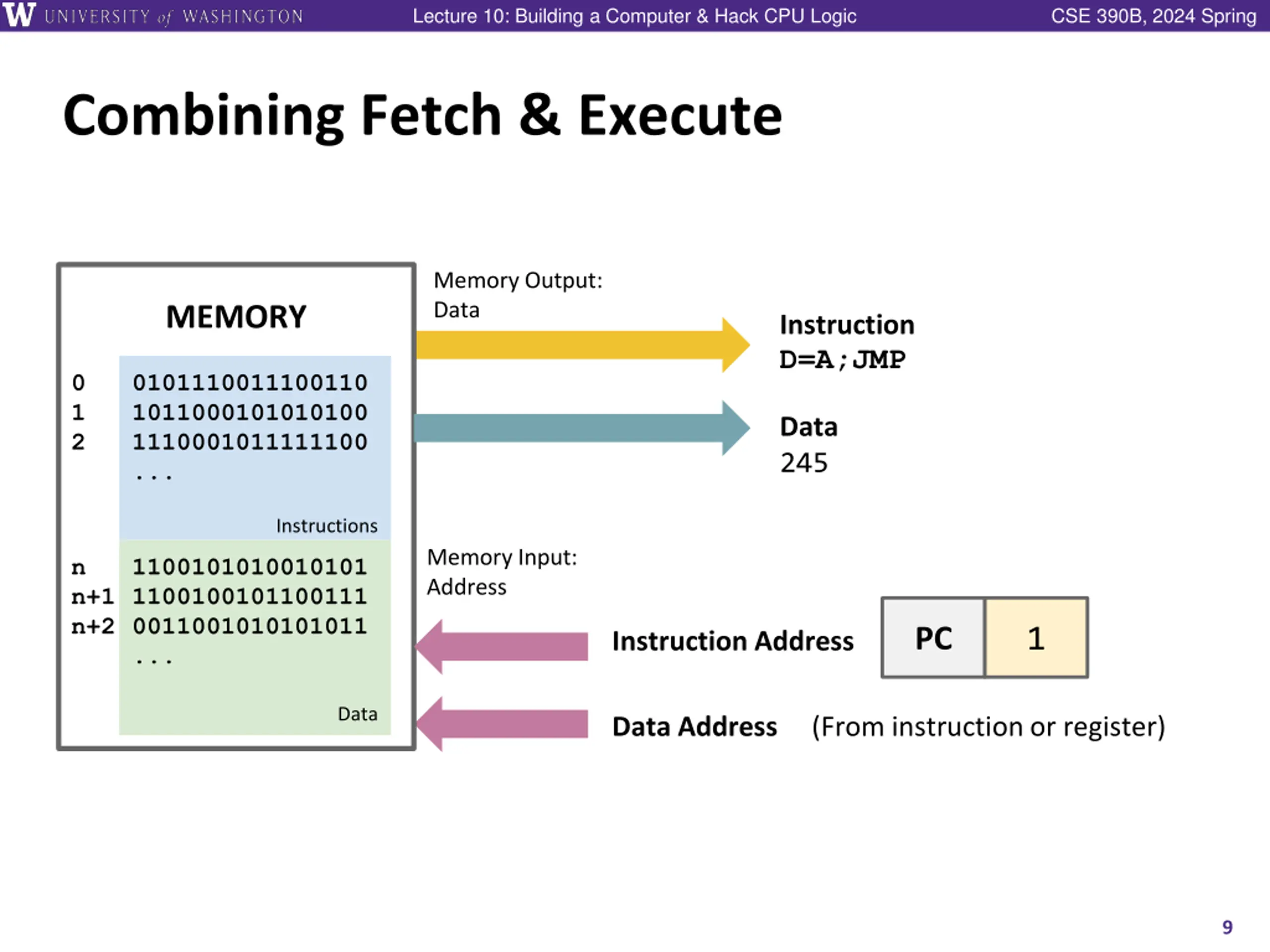
Task: Click the 'CSE 390B, 2024 Spring' header text
Action: (1153, 16)
